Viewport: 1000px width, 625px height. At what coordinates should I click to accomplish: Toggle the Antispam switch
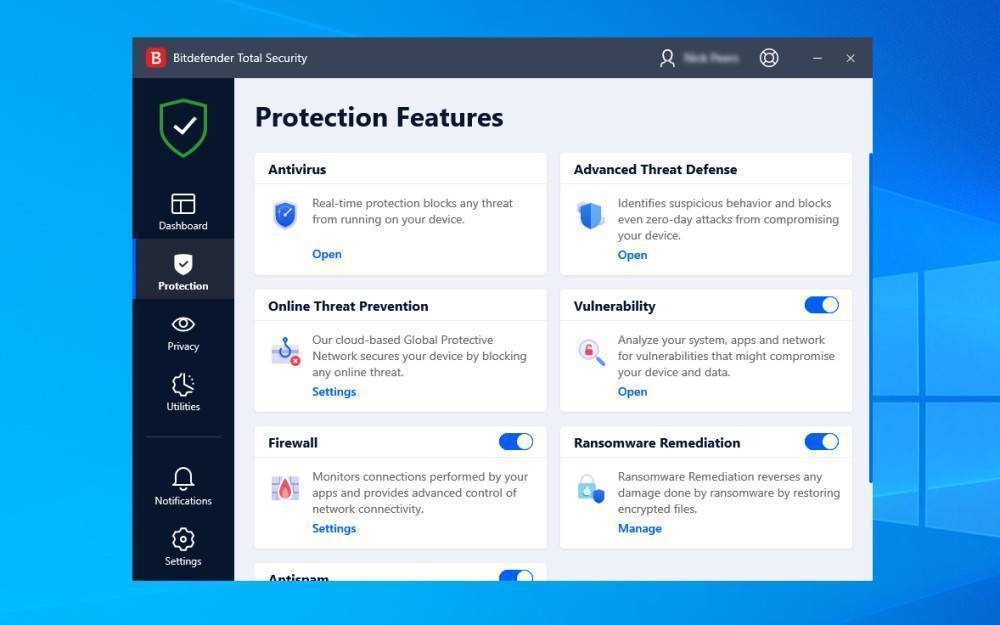[516, 576]
